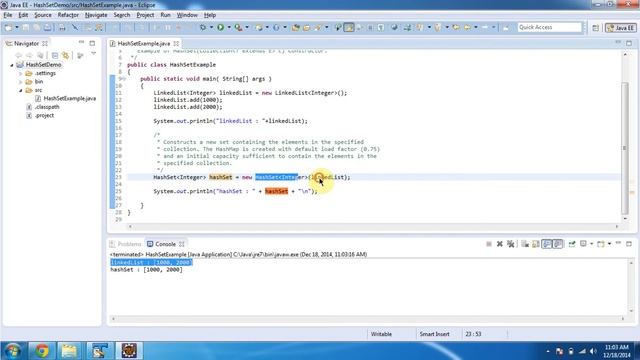Open the Navigator view menu triangle
Viewport: 640px width, 360px height.
(93, 53)
